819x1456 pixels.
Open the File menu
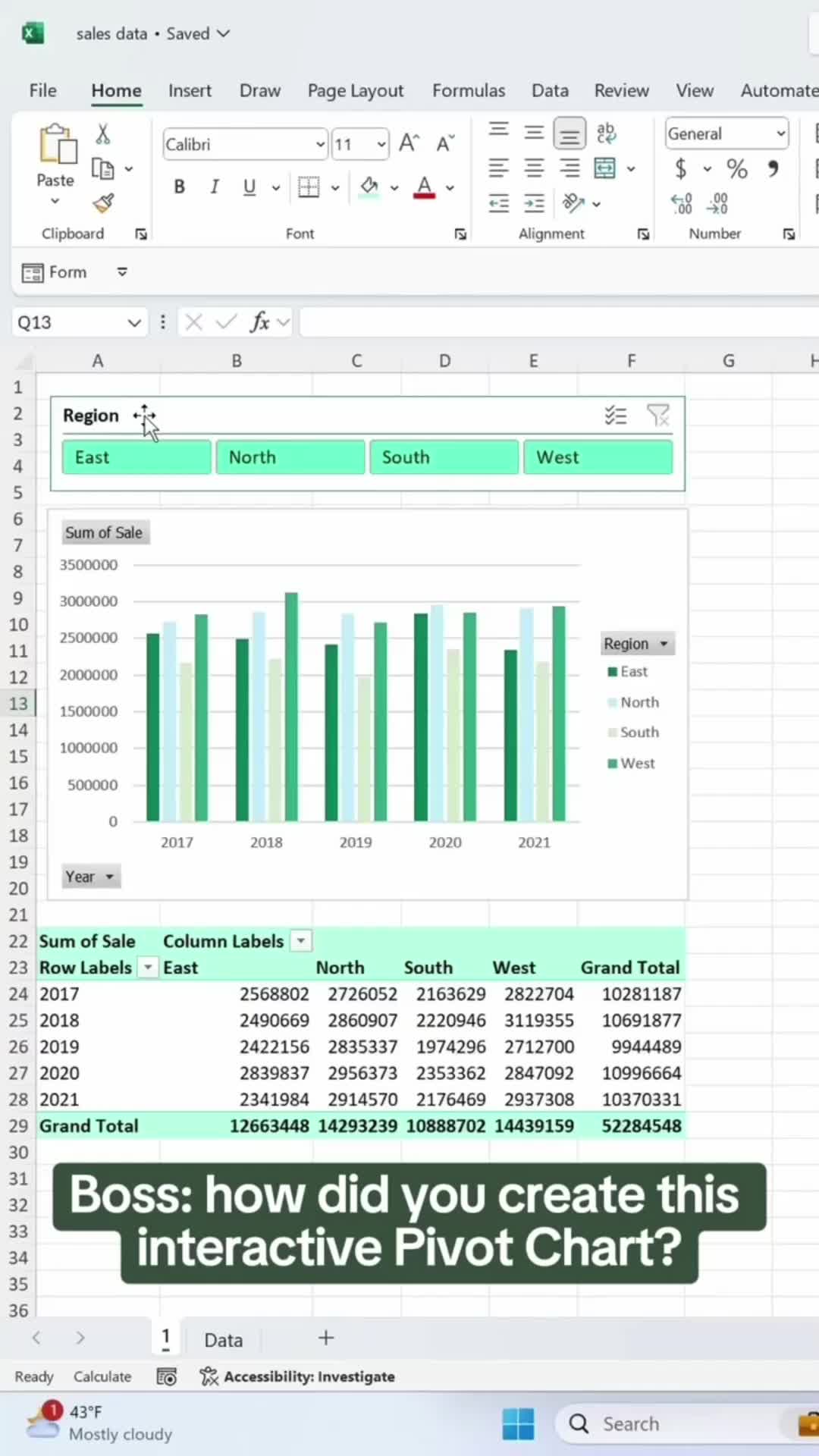click(x=43, y=90)
